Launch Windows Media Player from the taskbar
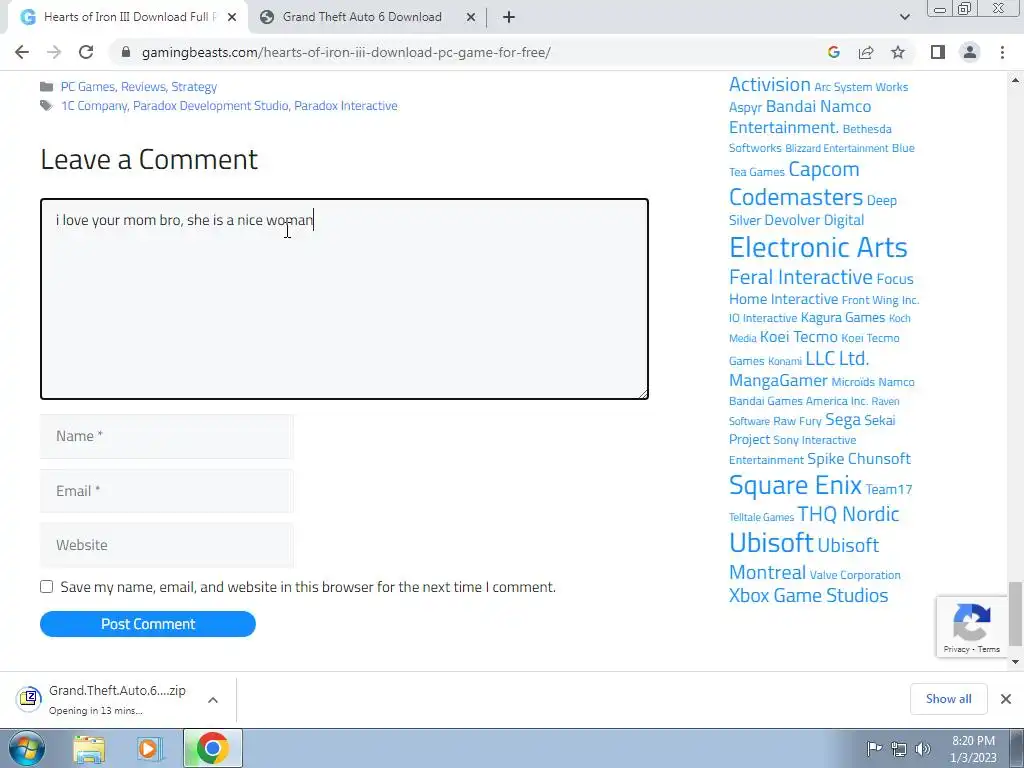The width and height of the screenshot is (1024, 768). pos(148,749)
